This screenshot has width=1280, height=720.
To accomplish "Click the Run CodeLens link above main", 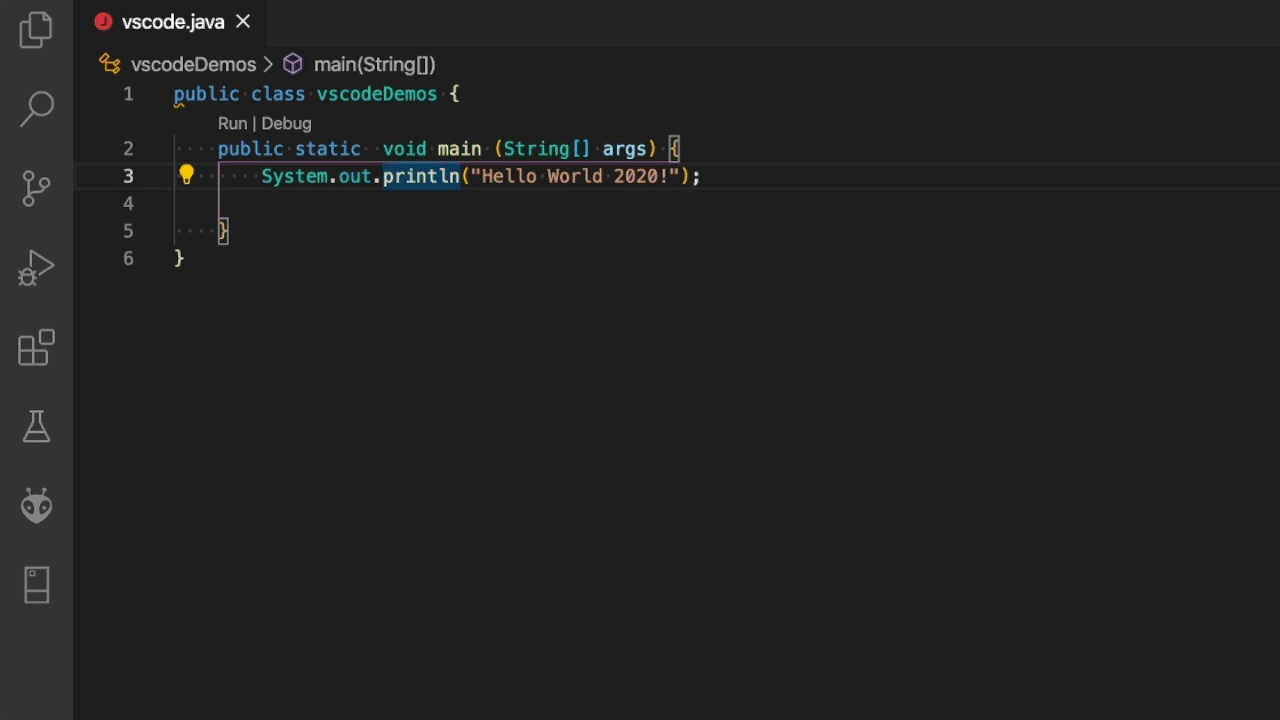I will (x=232, y=123).
